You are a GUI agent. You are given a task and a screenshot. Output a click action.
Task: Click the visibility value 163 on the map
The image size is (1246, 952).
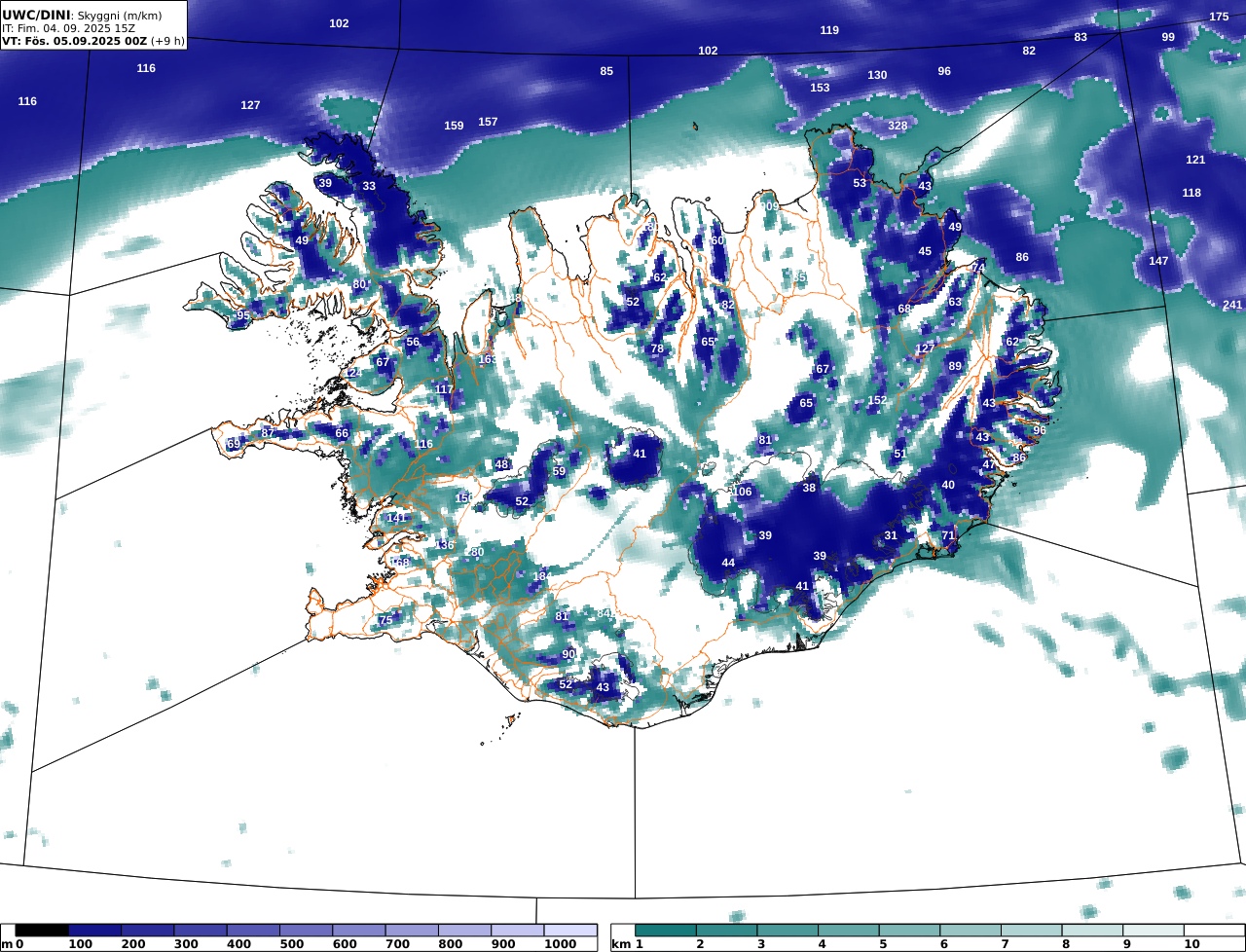click(x=487, y=359)
